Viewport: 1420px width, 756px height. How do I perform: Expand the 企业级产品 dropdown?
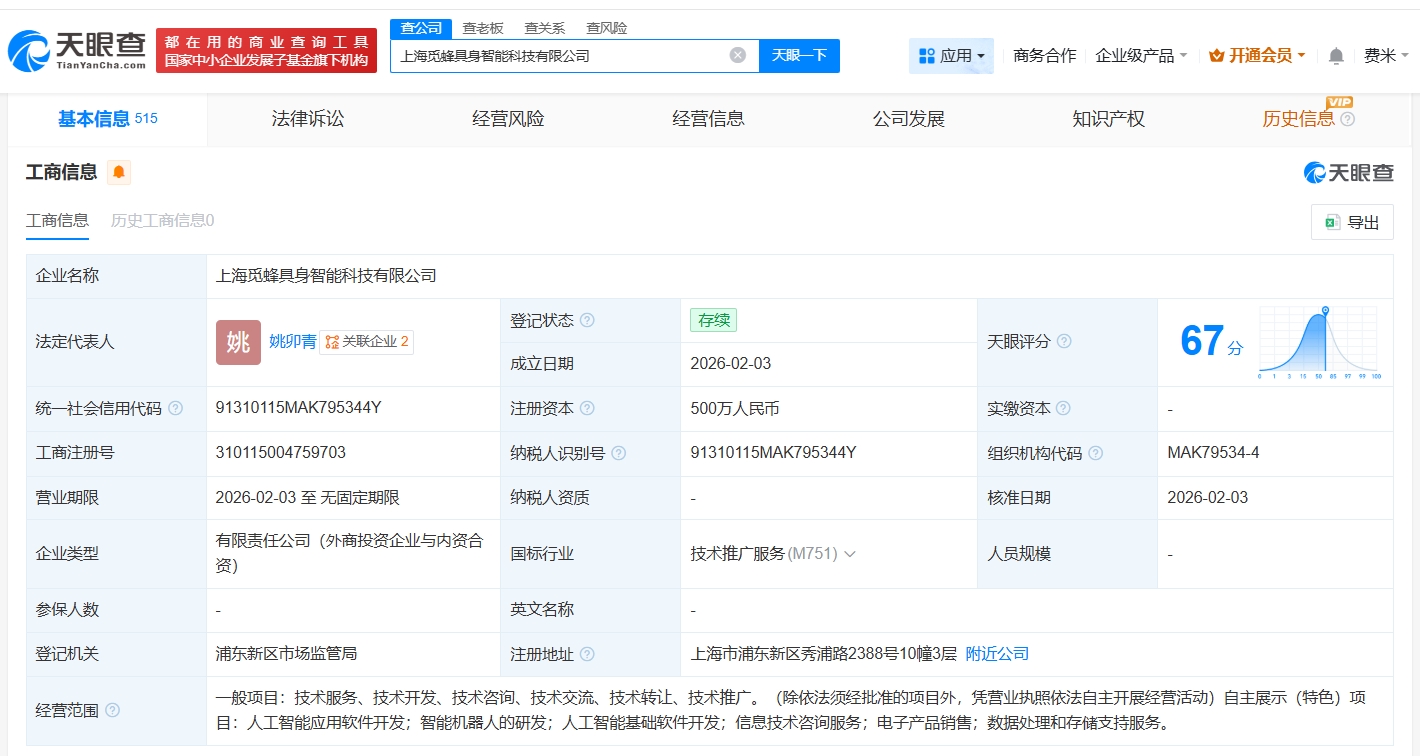[1139, 56]
